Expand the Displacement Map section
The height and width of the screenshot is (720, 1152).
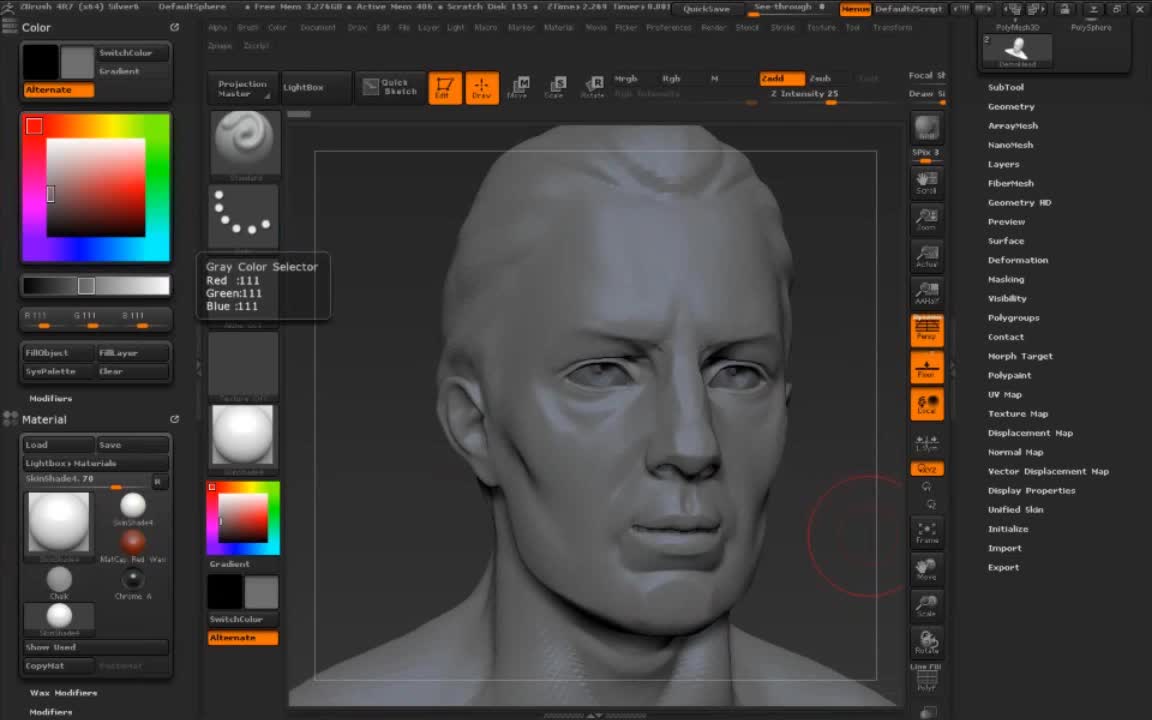click(1030, 433)
